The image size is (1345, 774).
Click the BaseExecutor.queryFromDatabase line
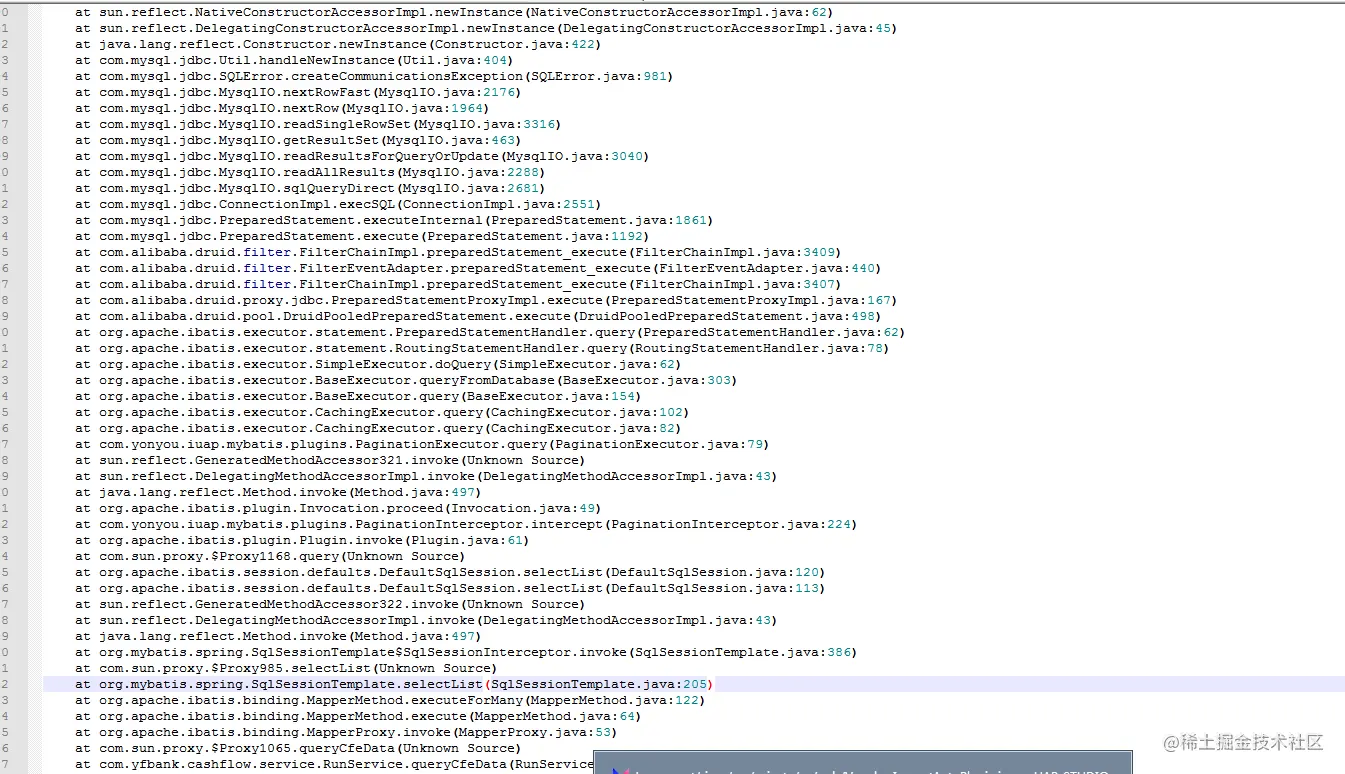pyautogui.click(x=406, y=380)
